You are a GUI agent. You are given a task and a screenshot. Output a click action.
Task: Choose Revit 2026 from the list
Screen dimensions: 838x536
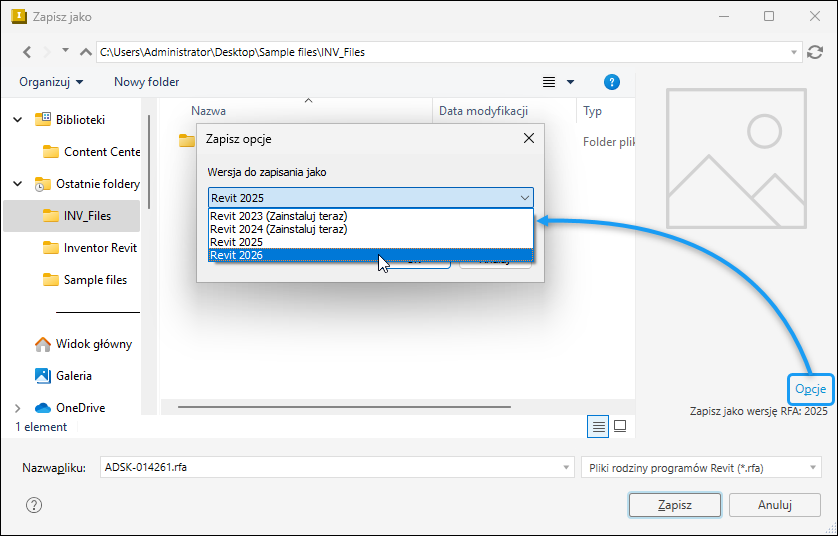[370, 255]
